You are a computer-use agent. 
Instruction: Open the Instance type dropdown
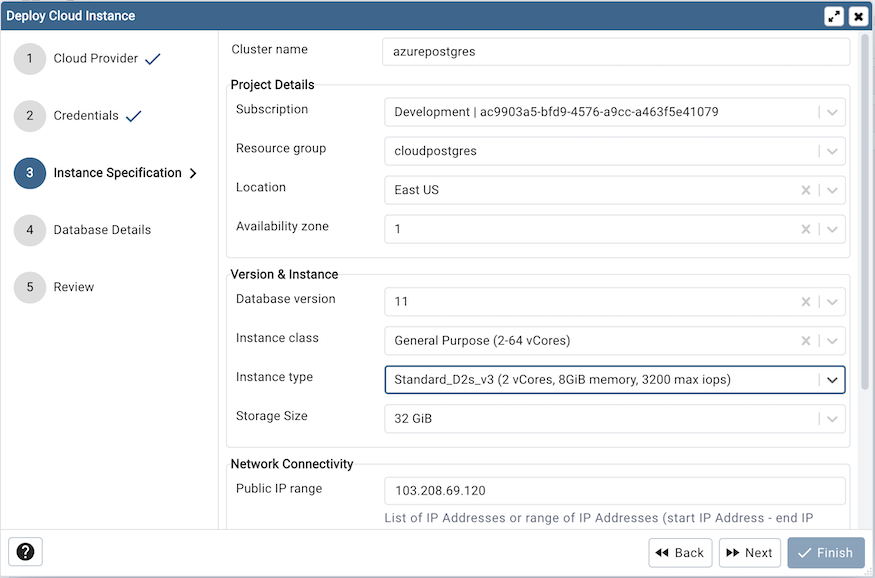point(831,379)
